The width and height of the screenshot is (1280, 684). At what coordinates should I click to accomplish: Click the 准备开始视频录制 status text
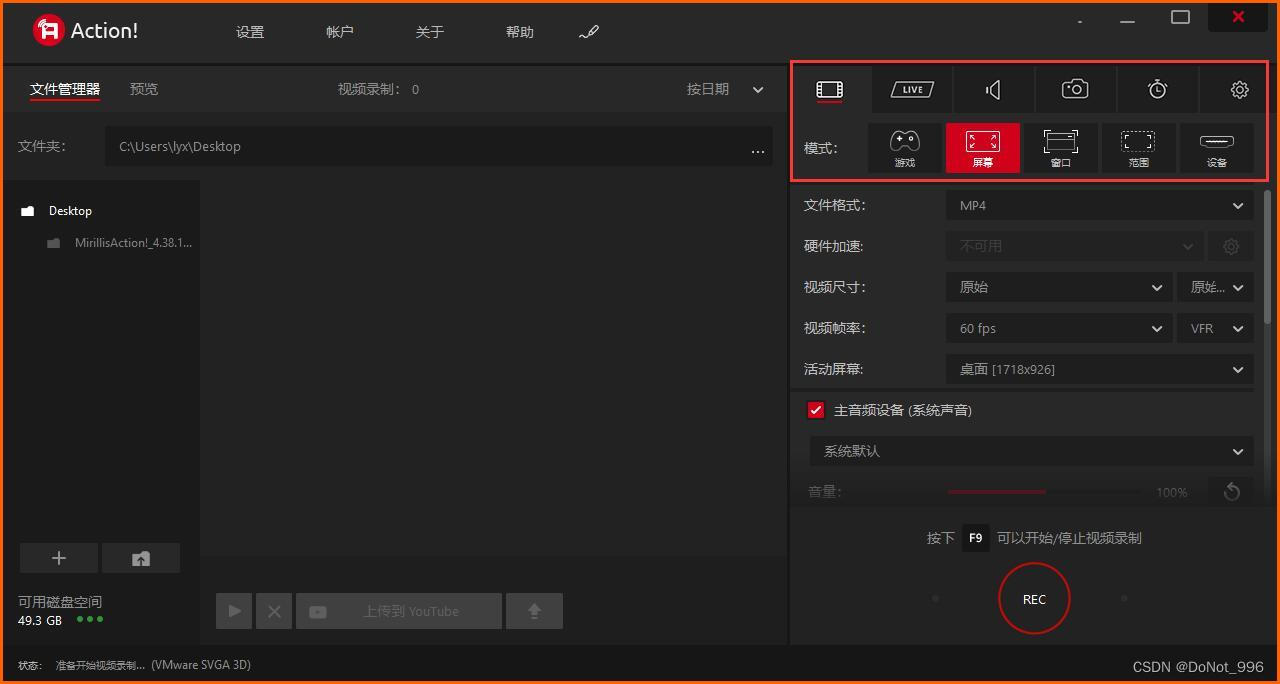pyautogui.click(x=100, y=665)
